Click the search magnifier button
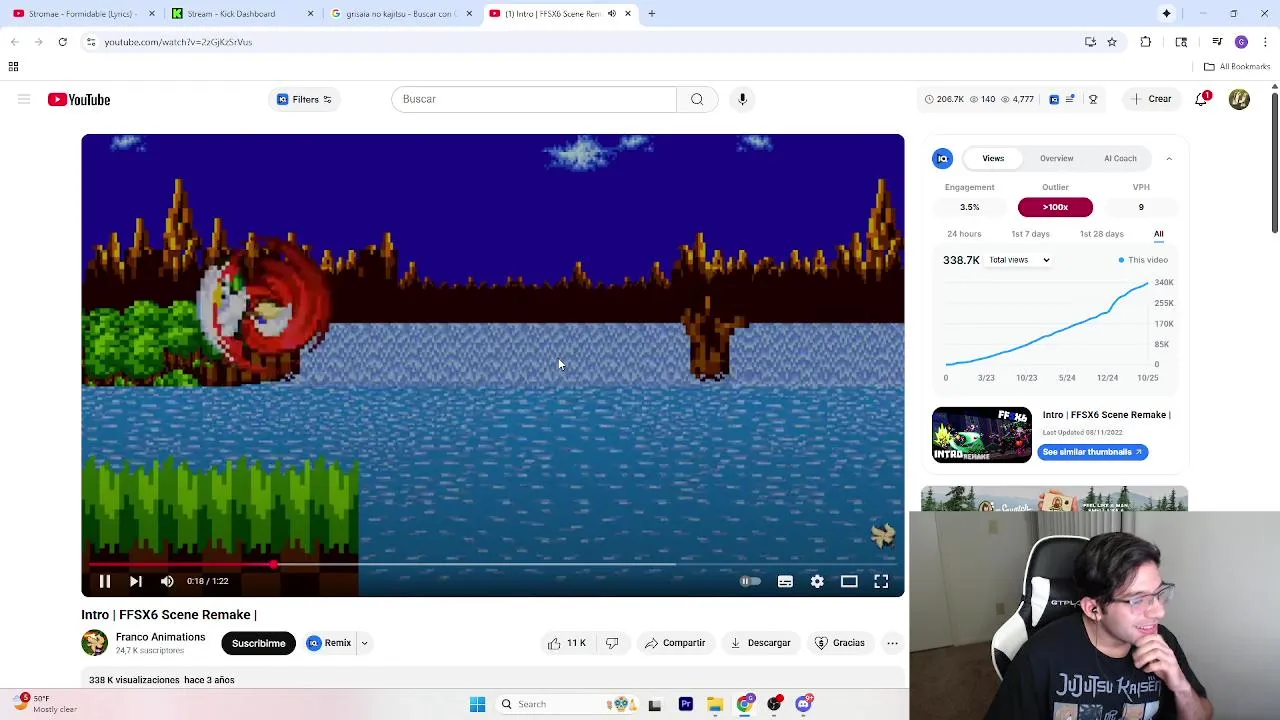The height and width of the screenshot is (720, 1280). 697,99
